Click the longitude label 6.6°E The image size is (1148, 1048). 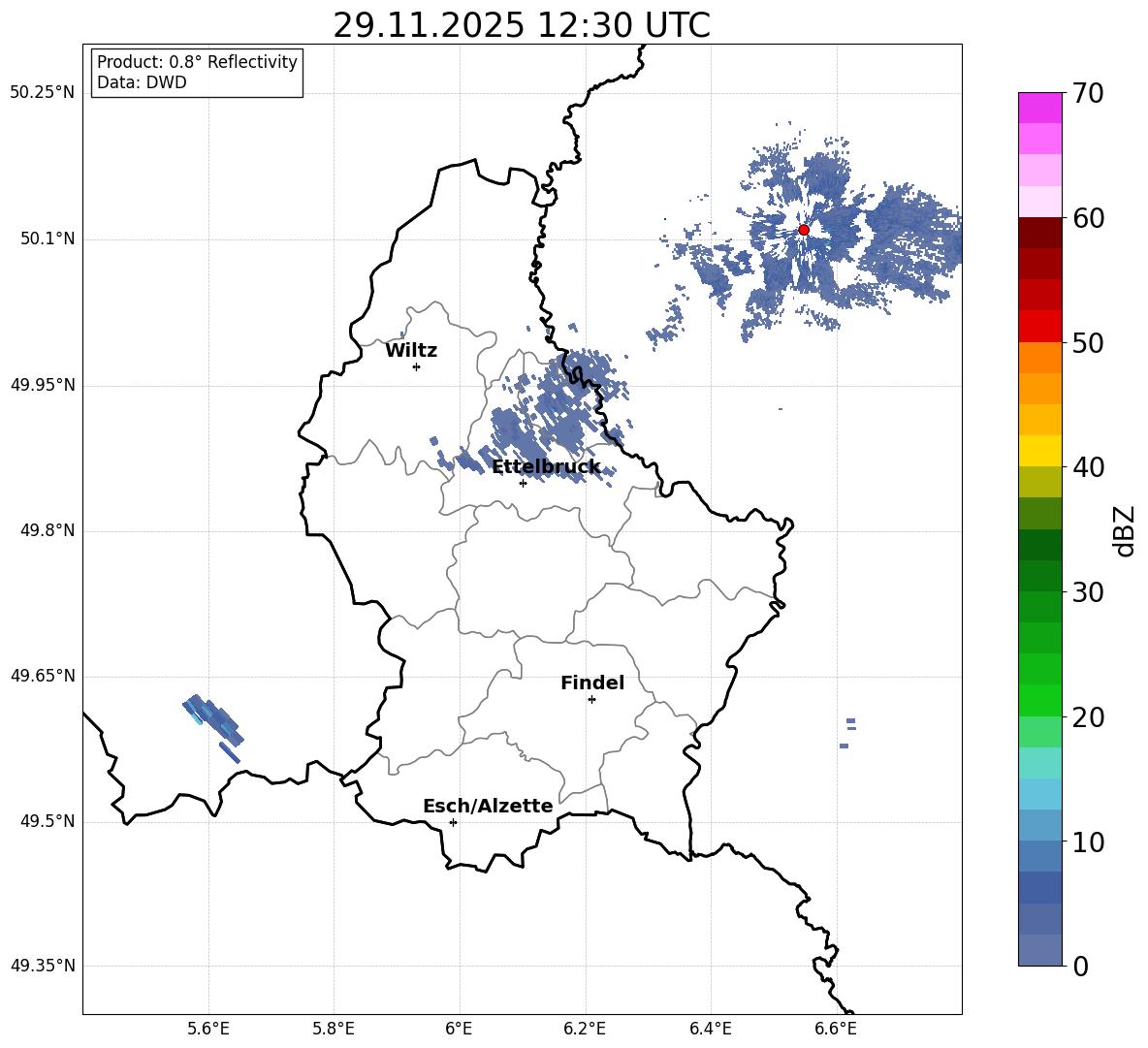coord(836,1029)
